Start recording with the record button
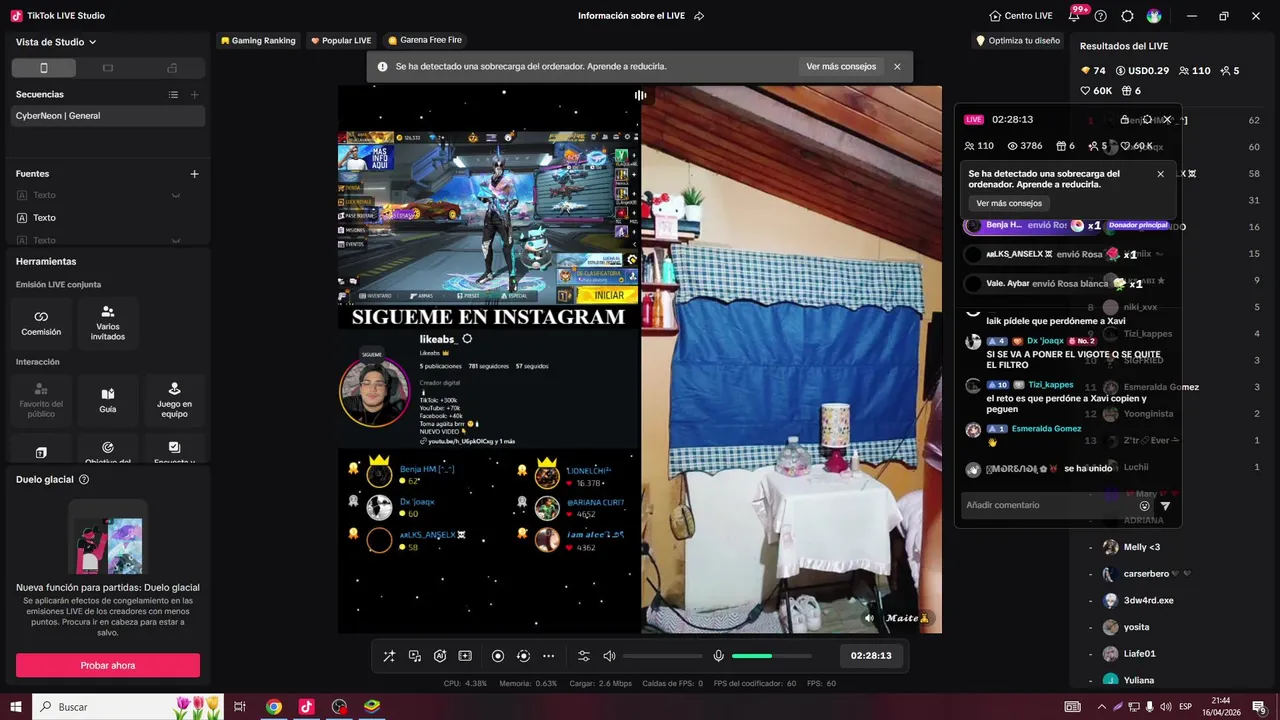Image resolution: width=1280 pixels, height=720 pixels. (498, 656)
